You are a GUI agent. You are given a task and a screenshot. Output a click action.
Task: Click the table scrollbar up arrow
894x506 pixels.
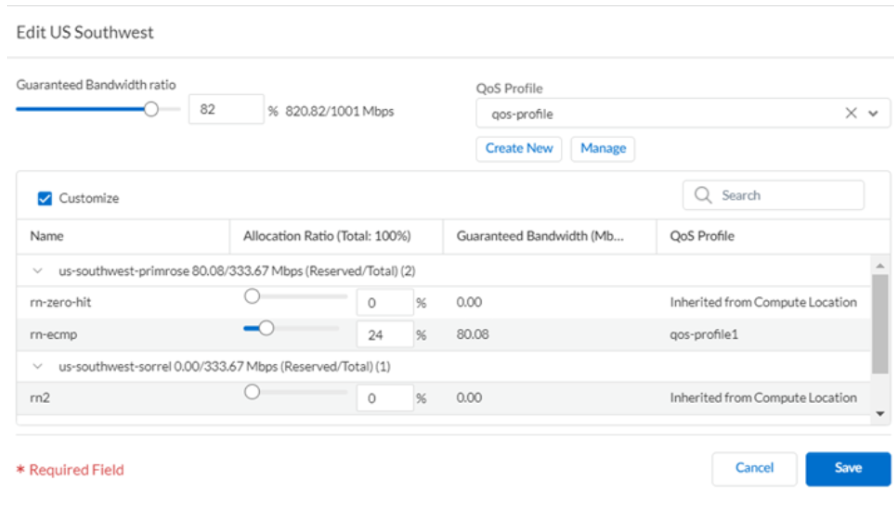[880, 266]
